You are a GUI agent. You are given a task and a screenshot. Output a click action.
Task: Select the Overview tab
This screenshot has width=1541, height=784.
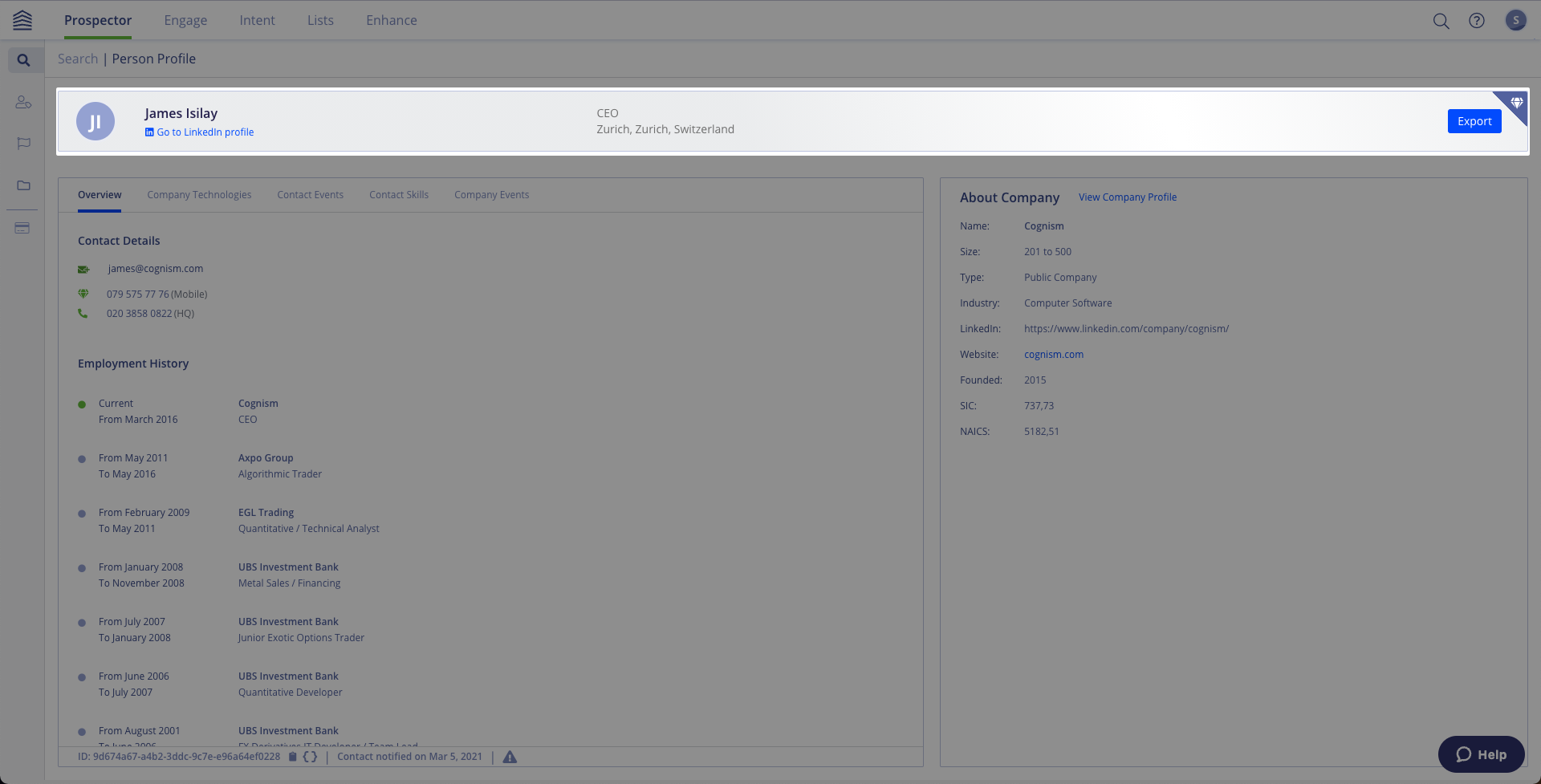tap(100, 195)
